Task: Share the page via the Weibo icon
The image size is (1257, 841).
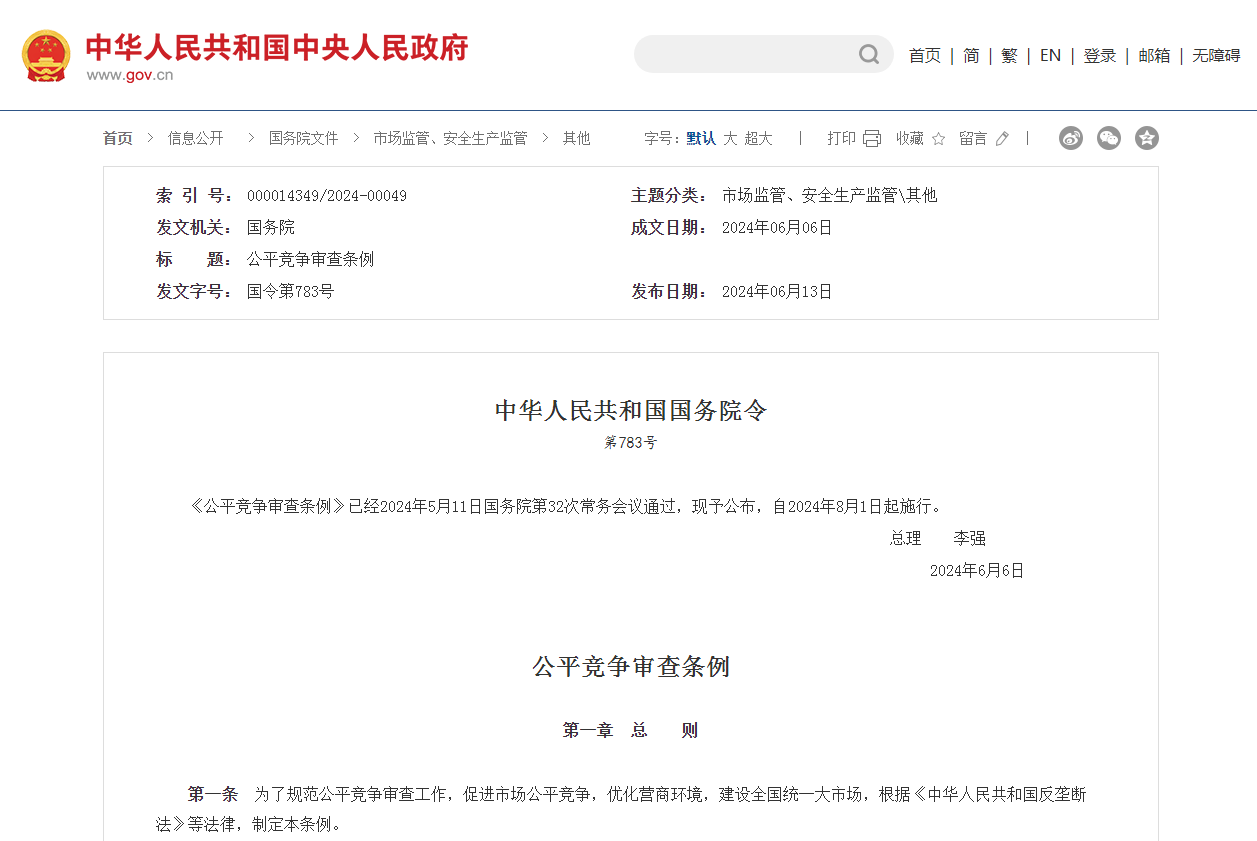Action: [x=1070, y=138]
